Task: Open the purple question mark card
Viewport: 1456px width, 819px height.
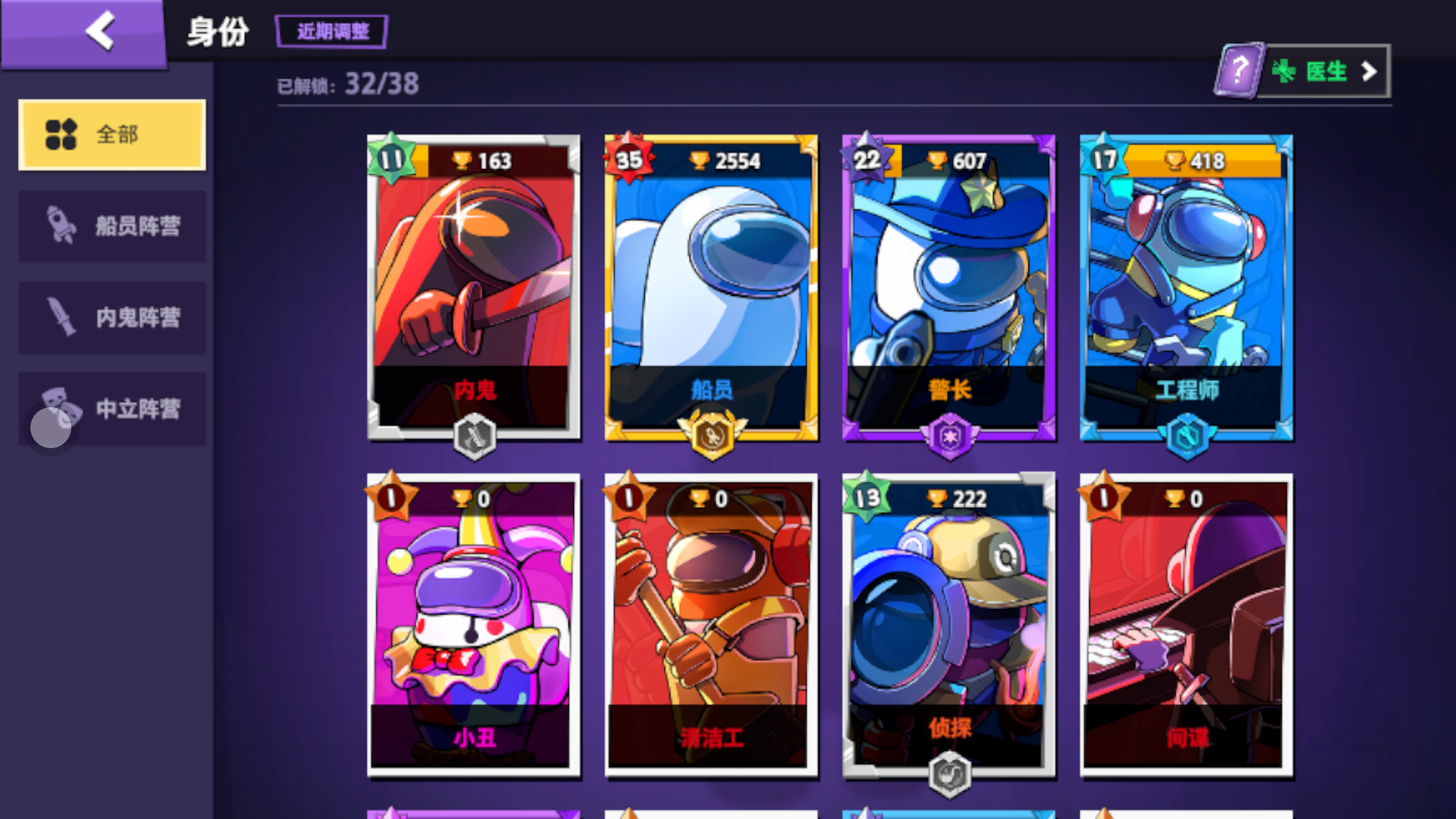Action: [x=1238, y=71]
